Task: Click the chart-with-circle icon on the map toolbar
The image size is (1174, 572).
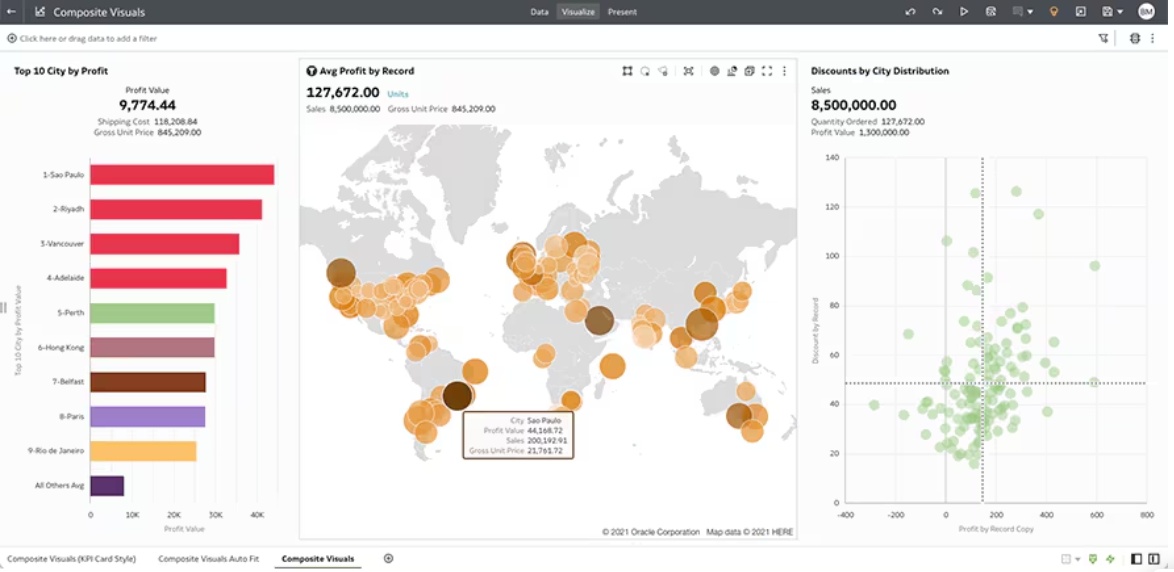Action: 732,71
